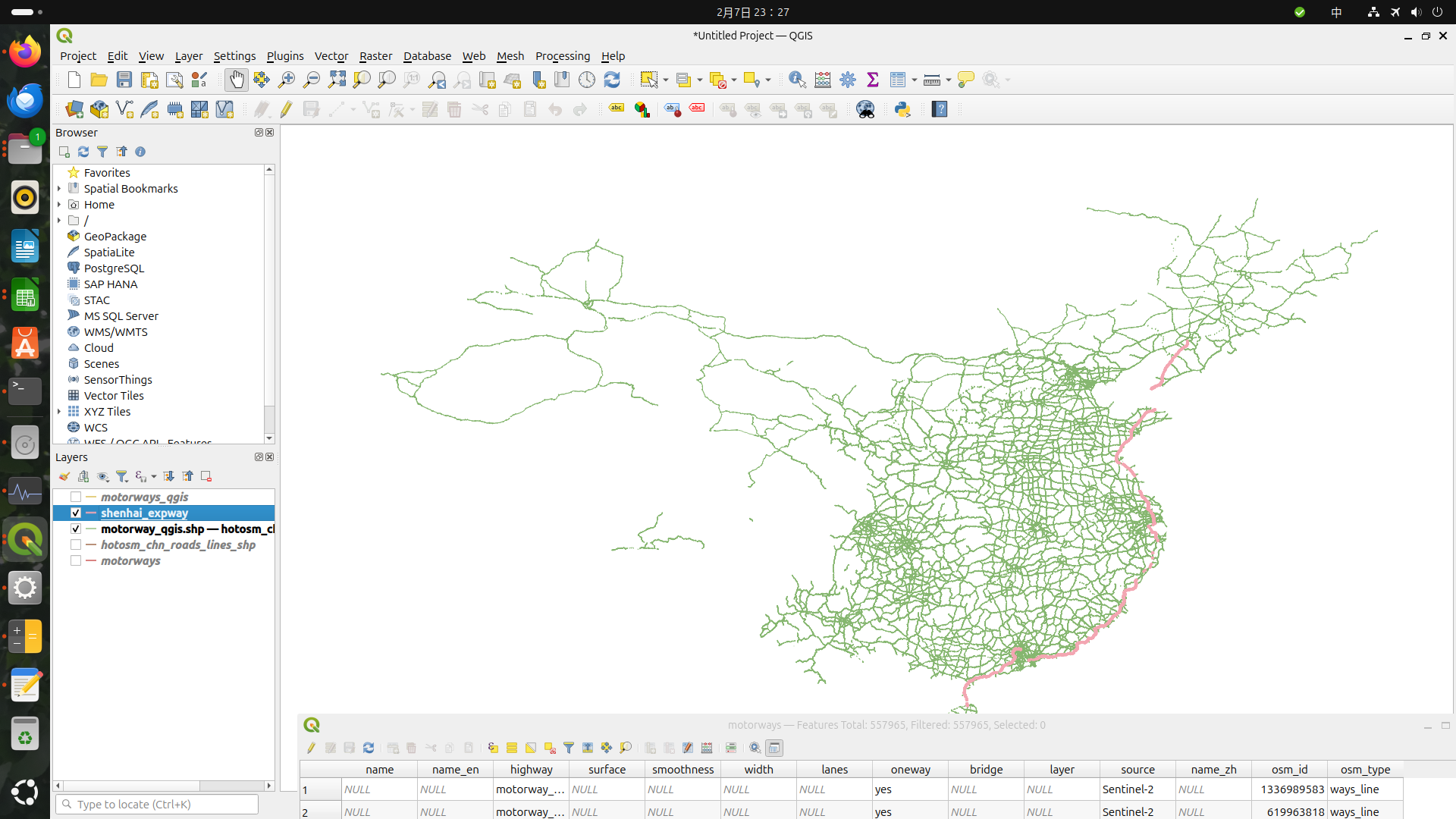Enable the motorways_qgis layer checkbox
Viewport: 1456px width, 819px height.
[x=76, y=497]
